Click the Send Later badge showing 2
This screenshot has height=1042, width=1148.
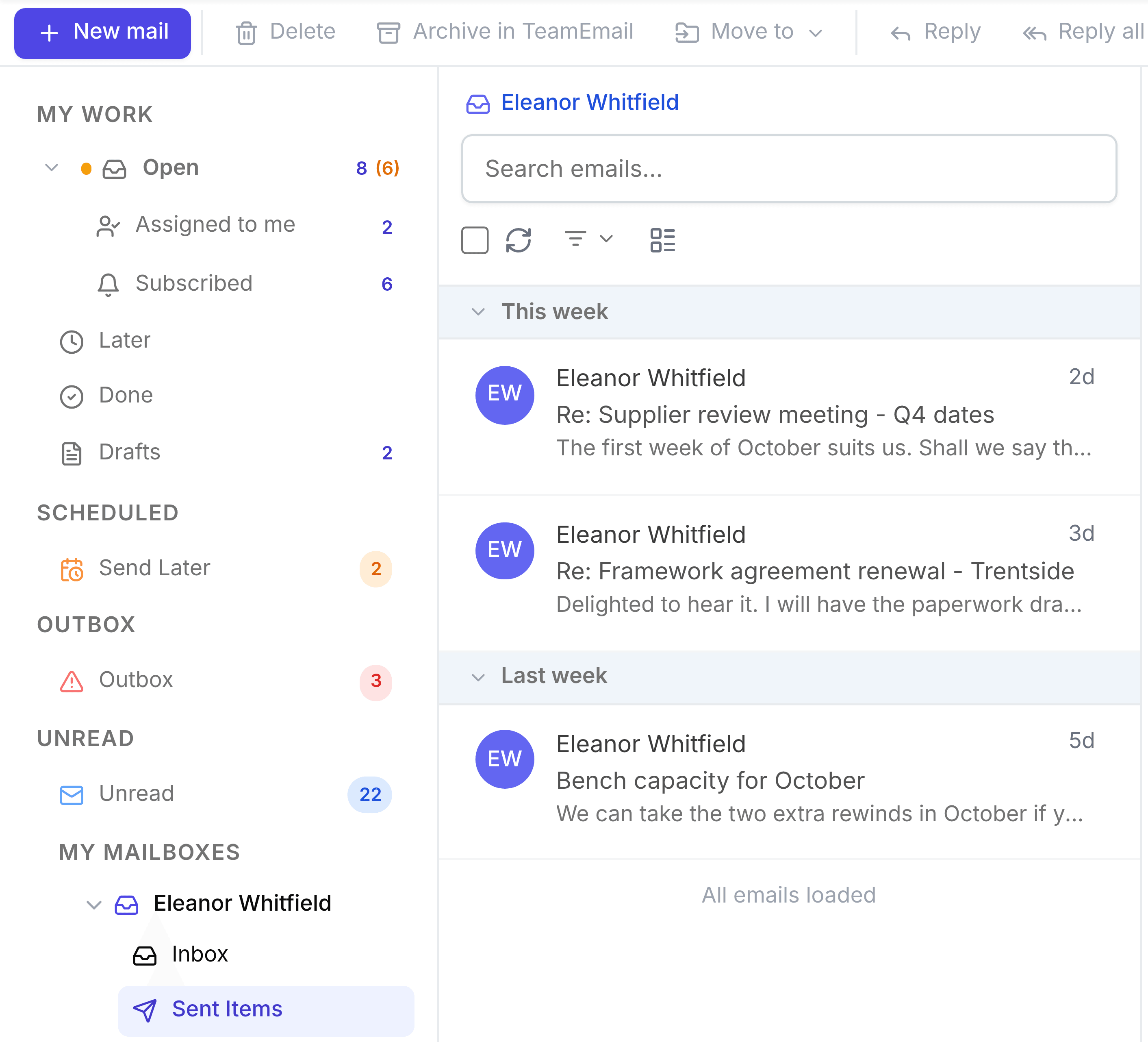click(x=376, y=569)
